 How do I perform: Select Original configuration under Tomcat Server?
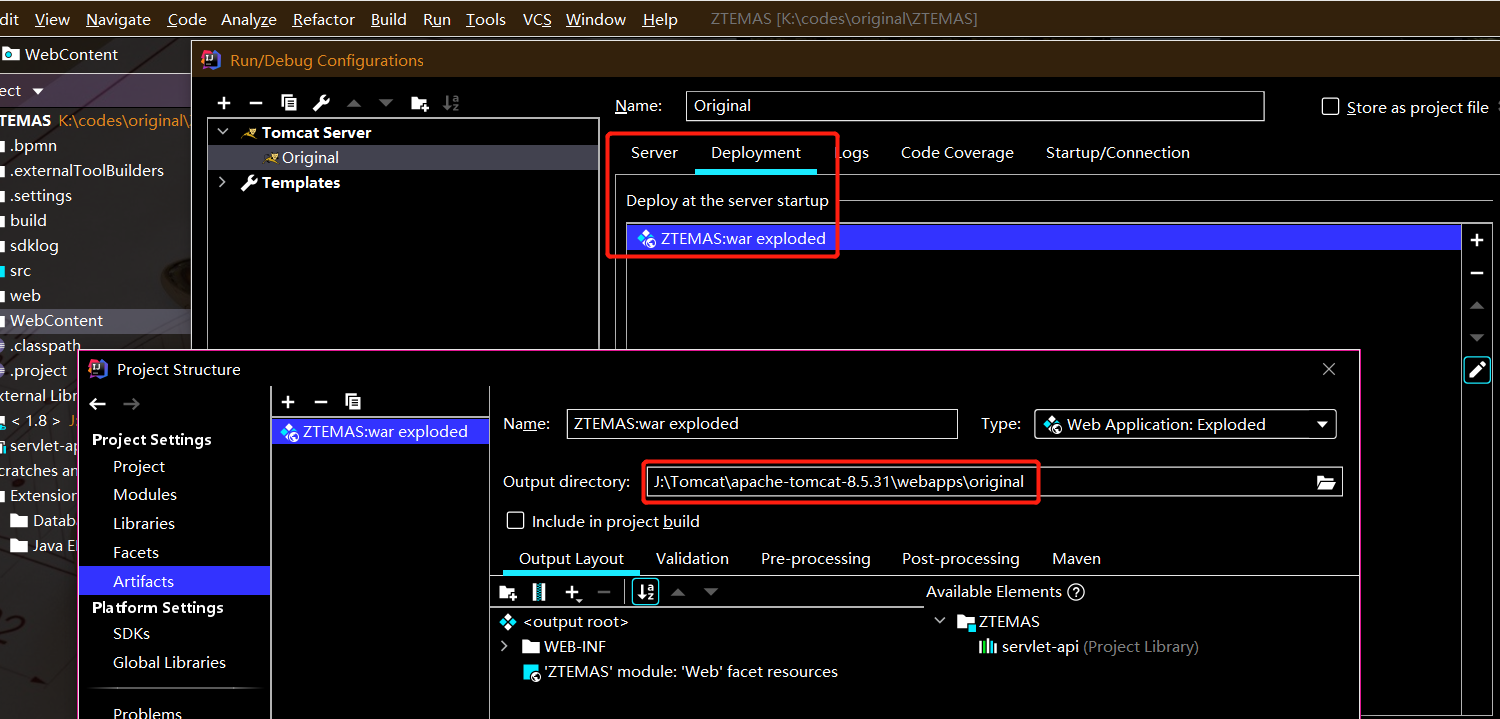(403, 158)
